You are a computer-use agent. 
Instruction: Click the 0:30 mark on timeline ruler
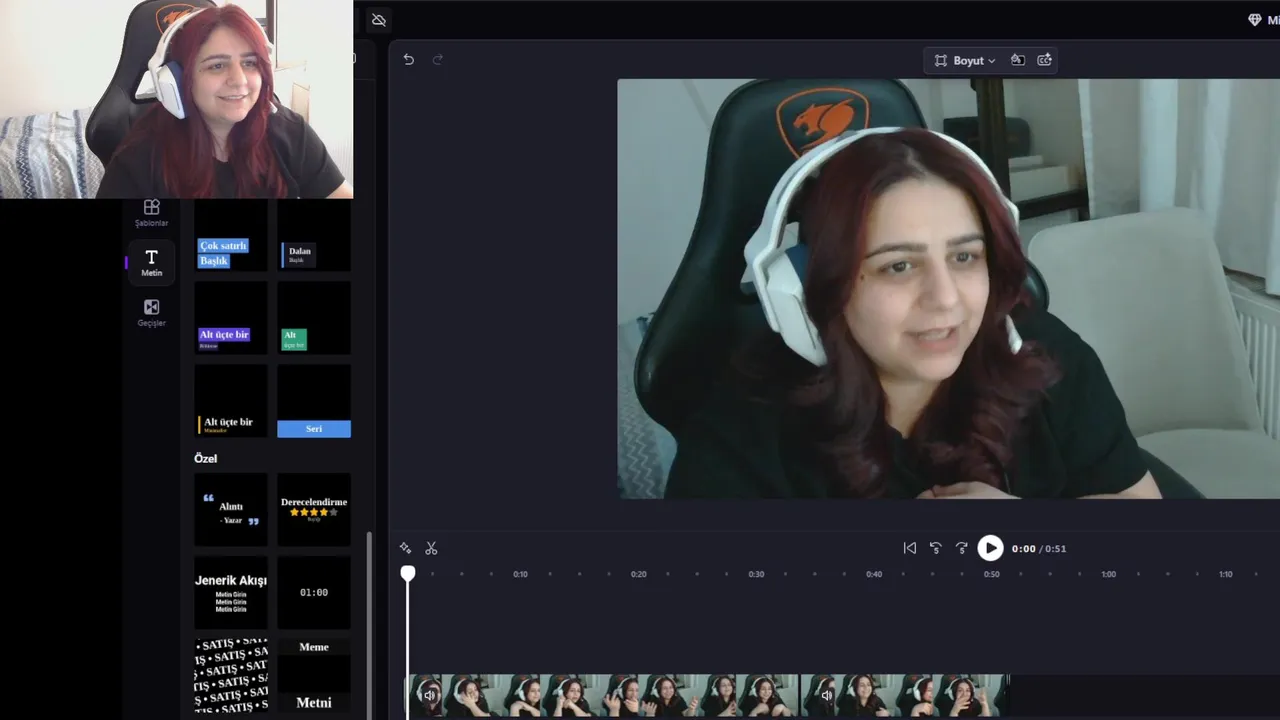(x=756, y=574)
